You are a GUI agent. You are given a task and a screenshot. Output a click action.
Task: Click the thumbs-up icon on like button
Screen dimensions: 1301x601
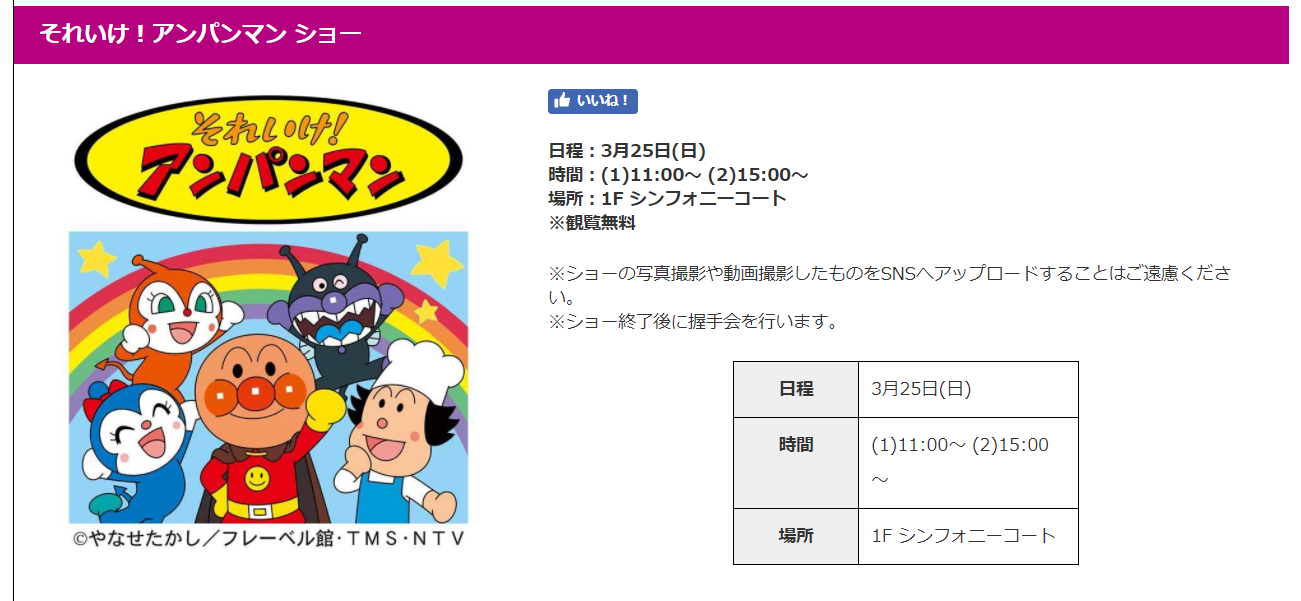[x=562, y=101]
